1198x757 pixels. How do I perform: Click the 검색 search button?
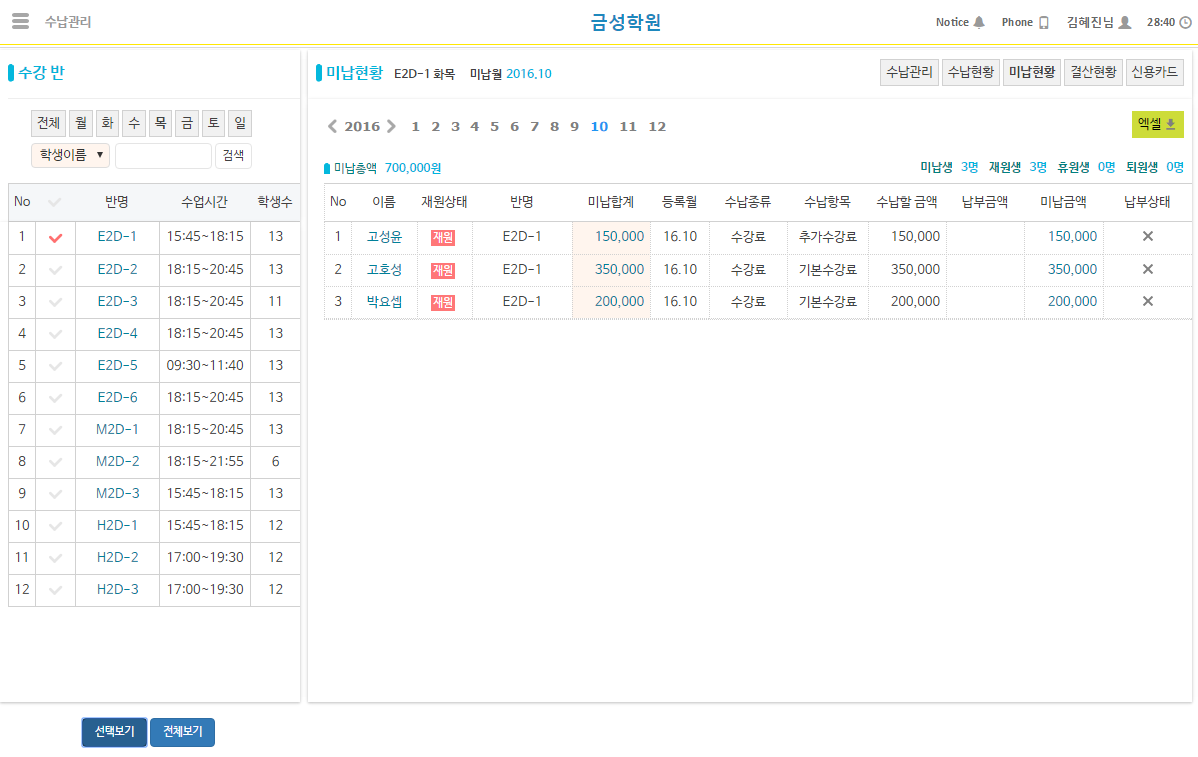[233, 156]
